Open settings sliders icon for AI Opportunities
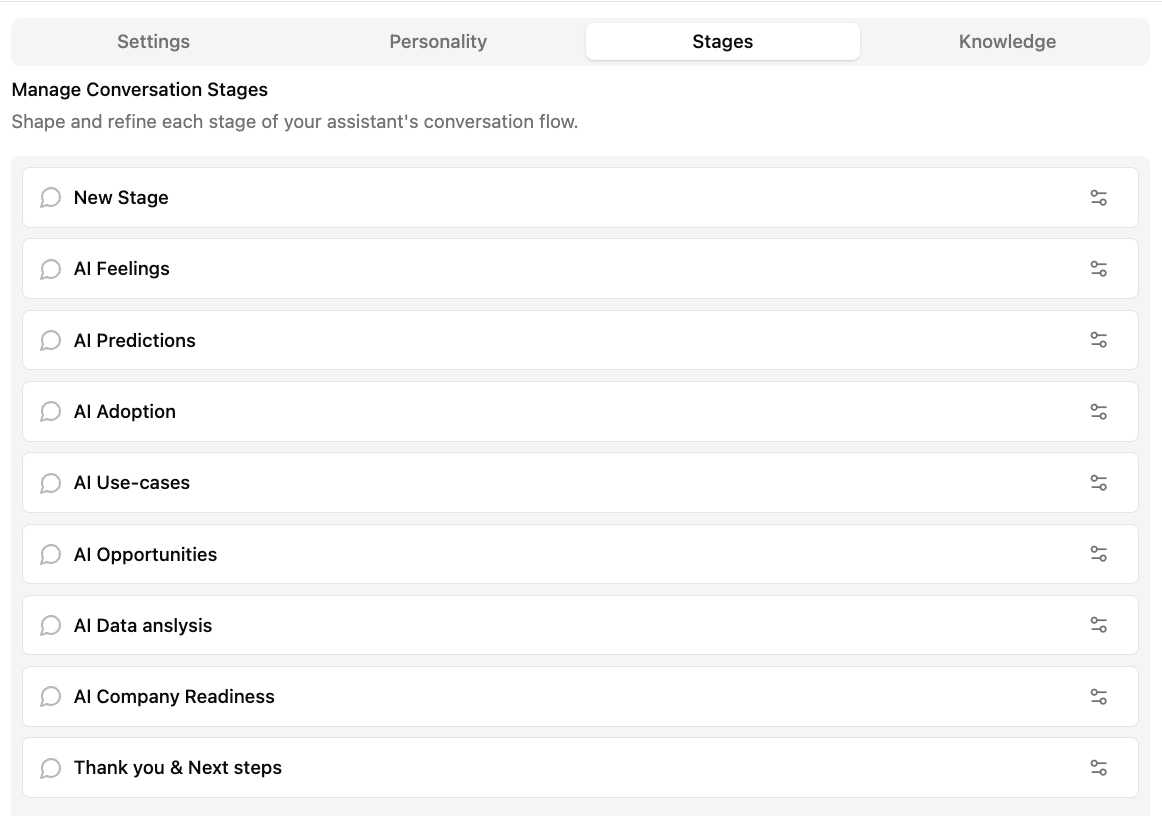 [1098, 554]
